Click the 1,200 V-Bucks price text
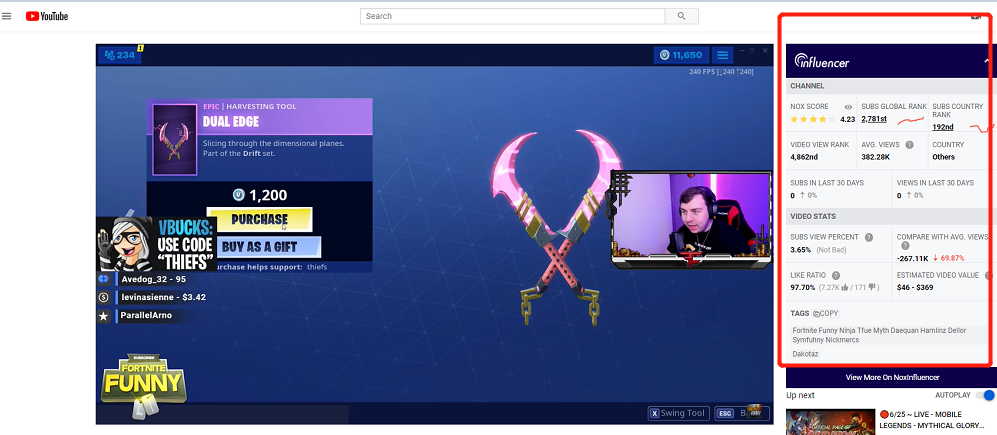This screenshot has height=435, width=997. (x=259, y=195)
